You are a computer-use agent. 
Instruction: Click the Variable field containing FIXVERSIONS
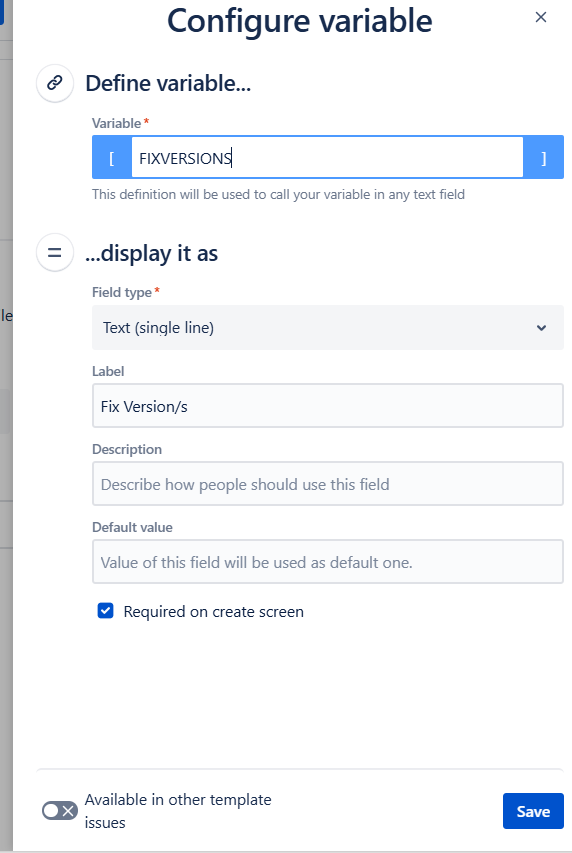(327, 158)
